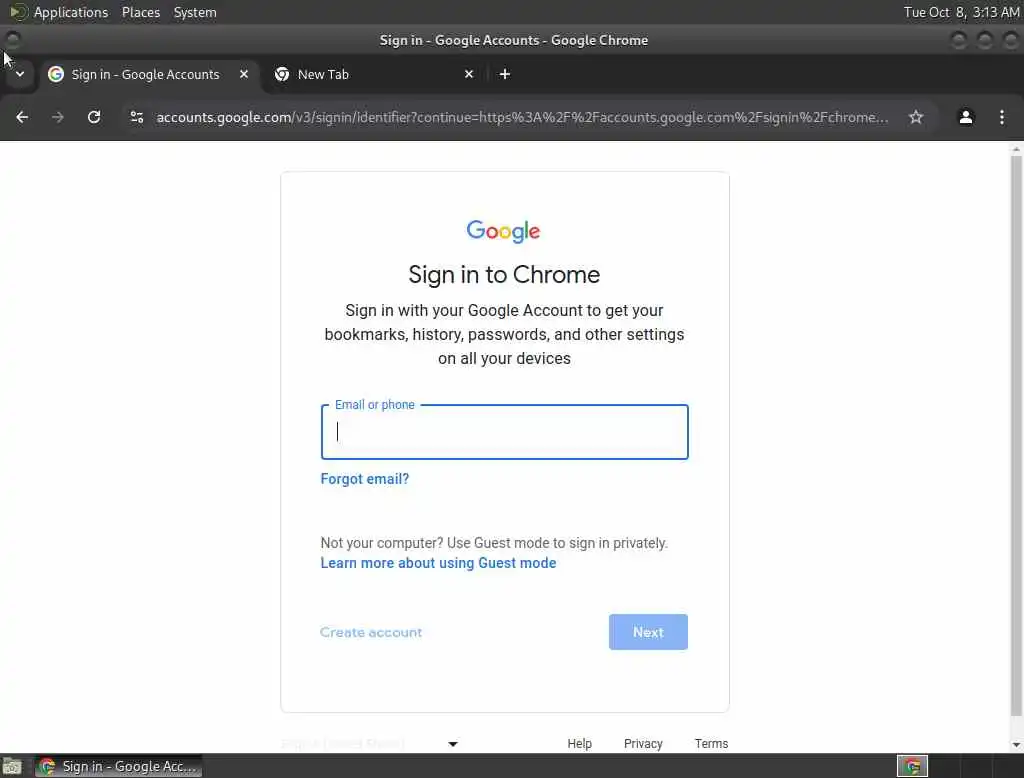1024x778 pixels.
Task: Click the Create account button
Action: click(371, 632)
